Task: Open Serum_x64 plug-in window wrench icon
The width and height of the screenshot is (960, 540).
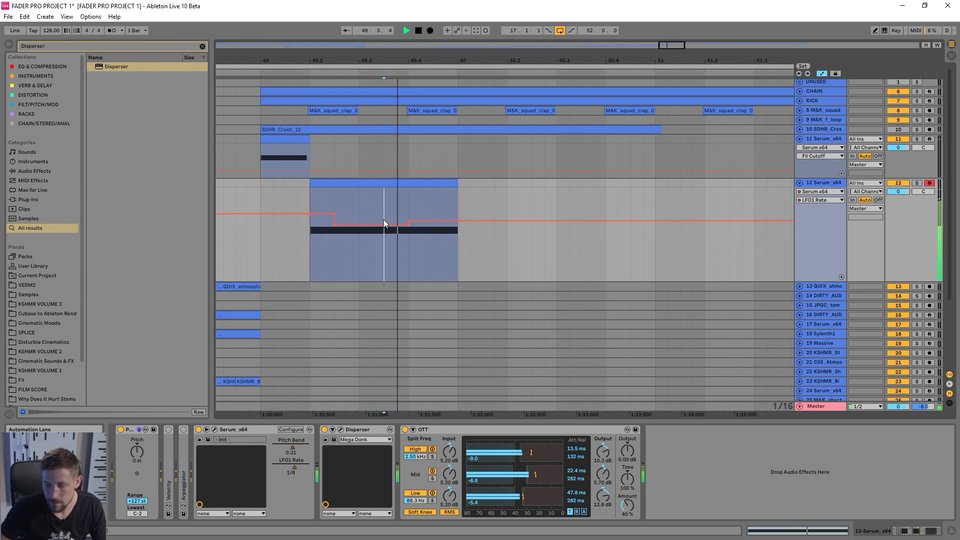Action: tap(214, 430)
